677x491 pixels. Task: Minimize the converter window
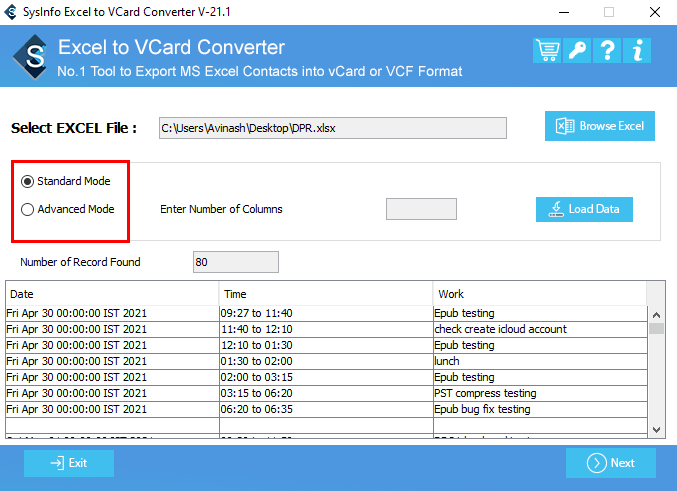click(x=564, y=12)
